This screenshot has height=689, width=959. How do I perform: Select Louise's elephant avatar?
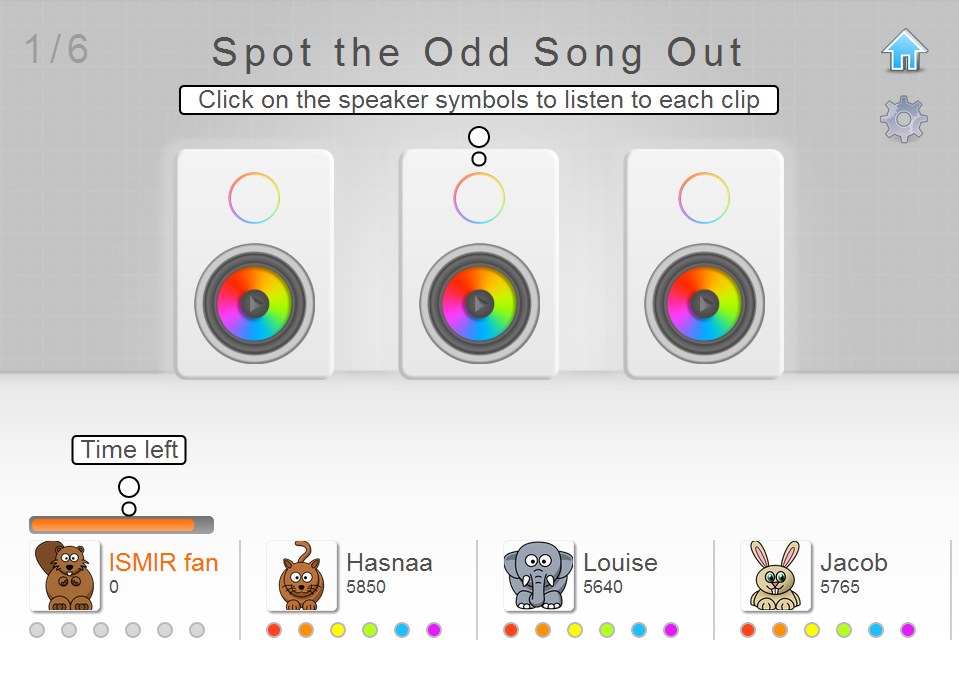539,576
